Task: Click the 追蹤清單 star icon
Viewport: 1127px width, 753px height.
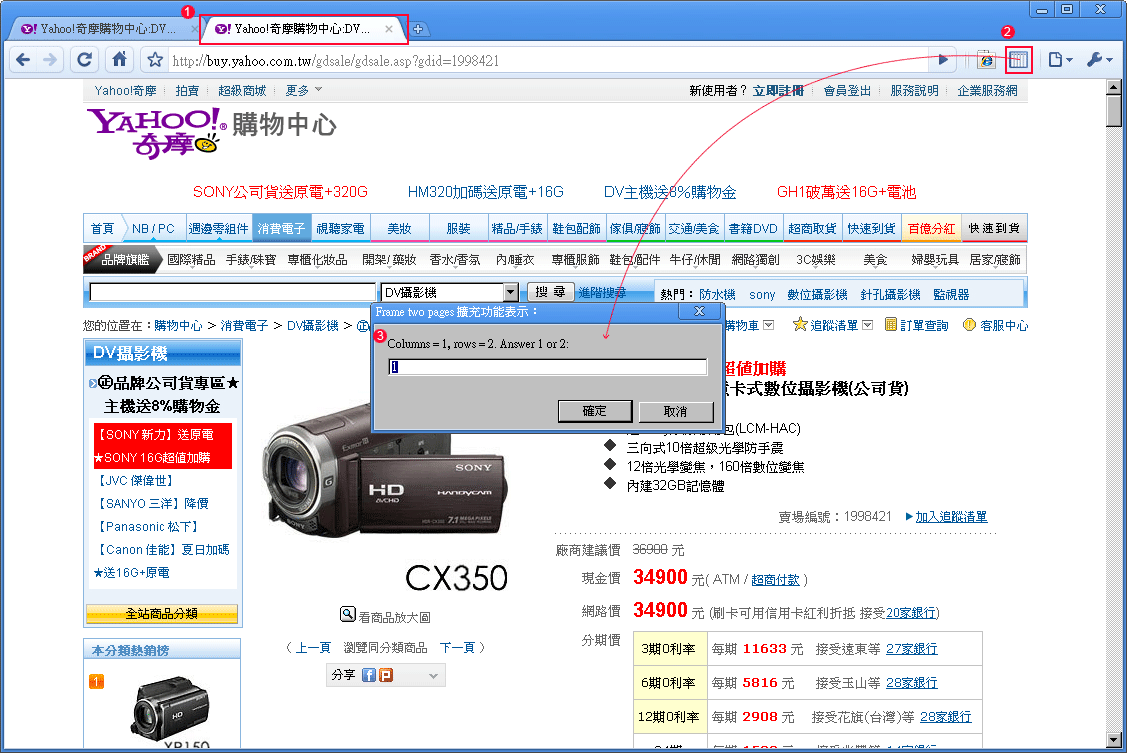Action: point(800,325)
